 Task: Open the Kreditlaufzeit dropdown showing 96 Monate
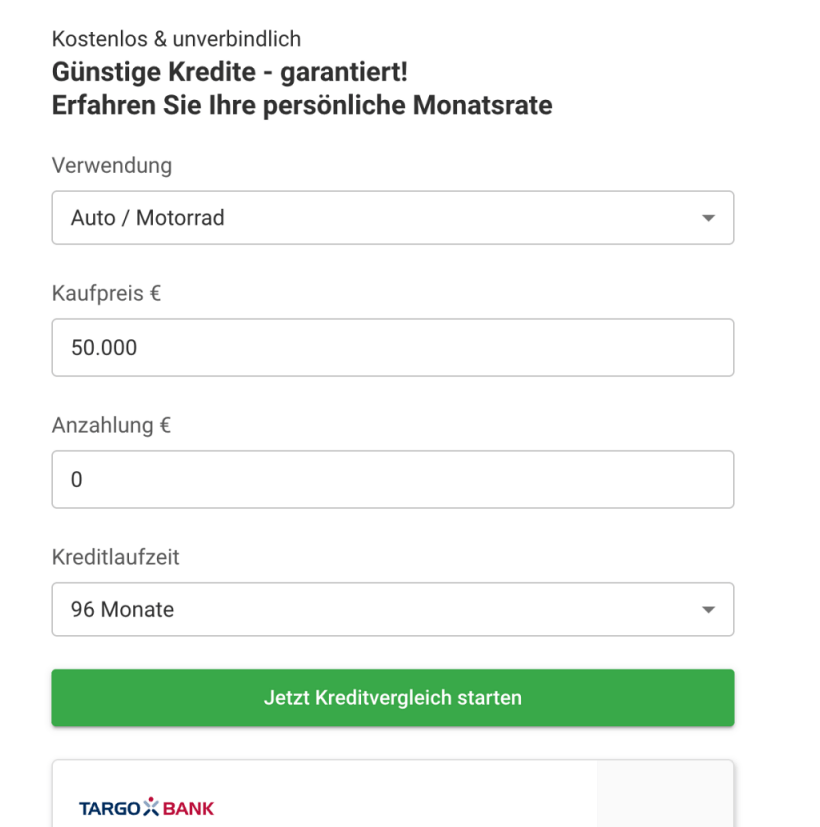point(393,609)
